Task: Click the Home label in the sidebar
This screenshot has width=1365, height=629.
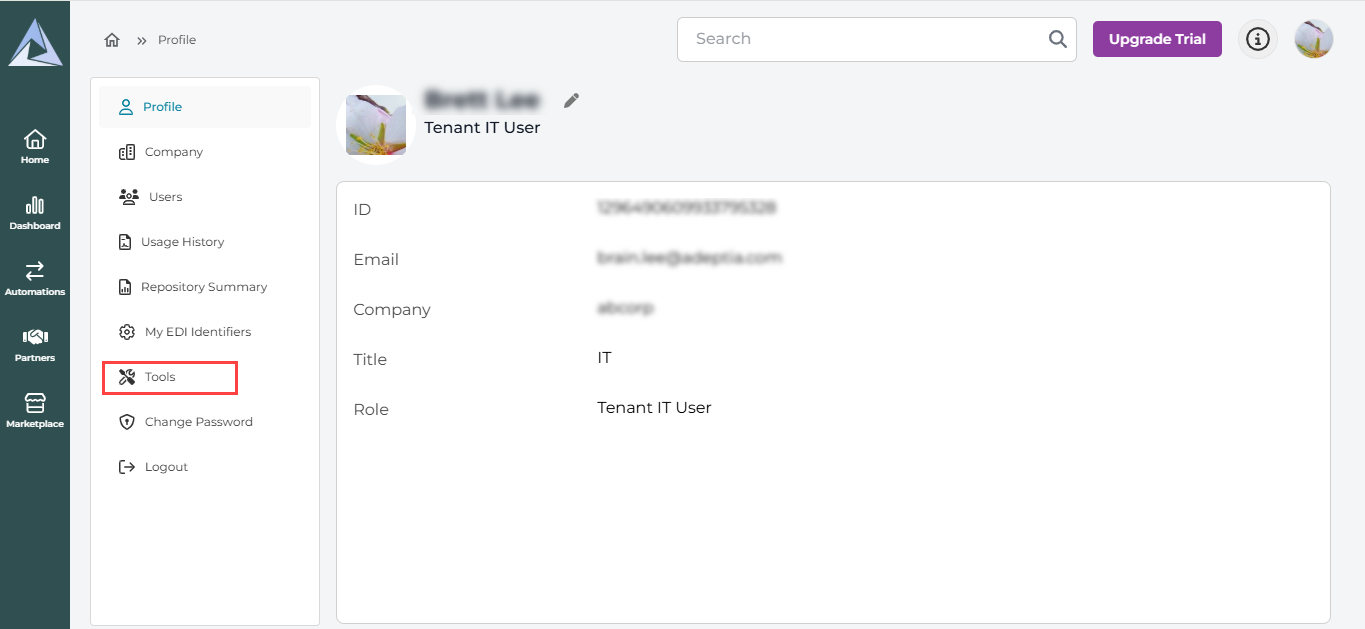Action: pyautogui.click(x=35, y=160)
